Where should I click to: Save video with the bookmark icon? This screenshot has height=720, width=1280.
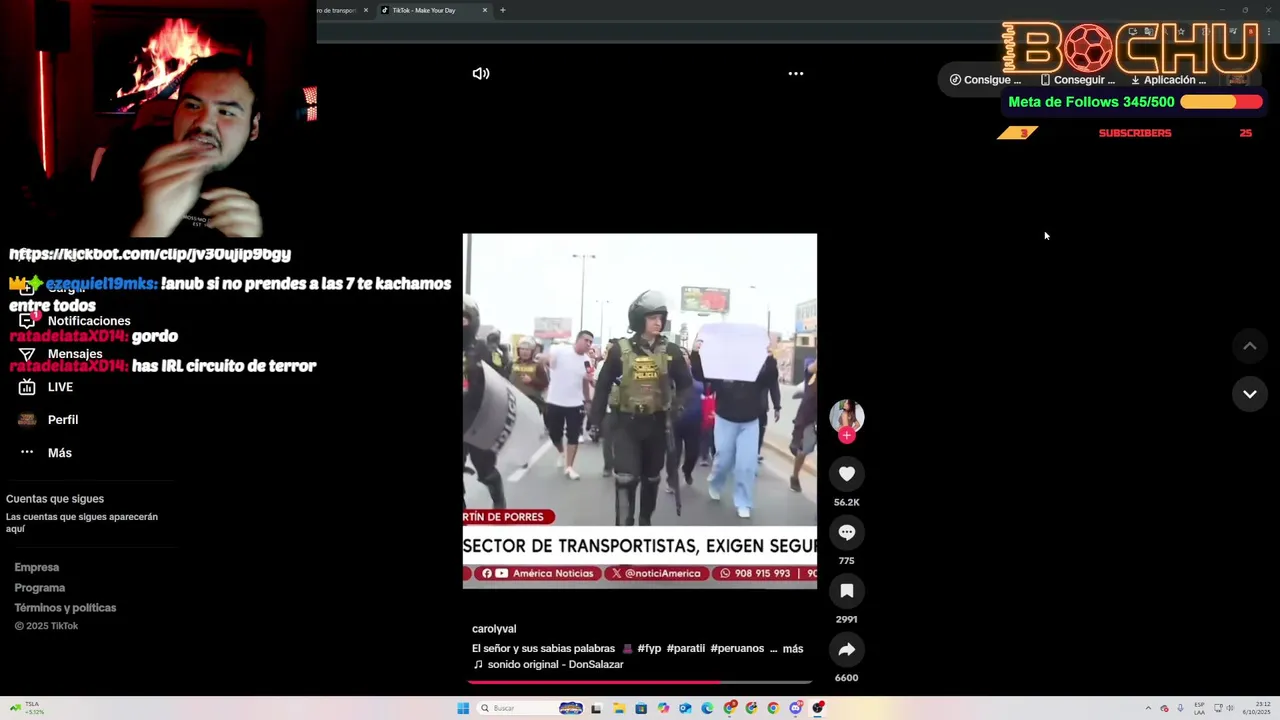(x=847, y=591)
